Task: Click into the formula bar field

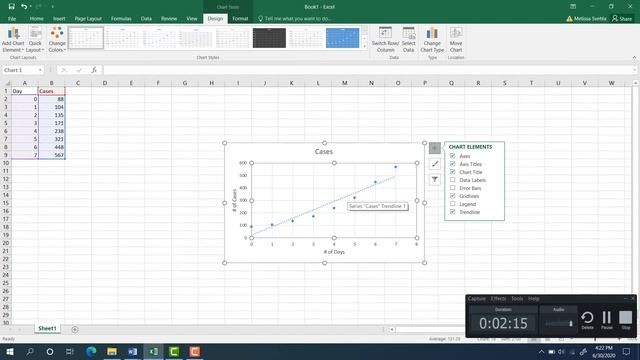Action: click(367, 70)
